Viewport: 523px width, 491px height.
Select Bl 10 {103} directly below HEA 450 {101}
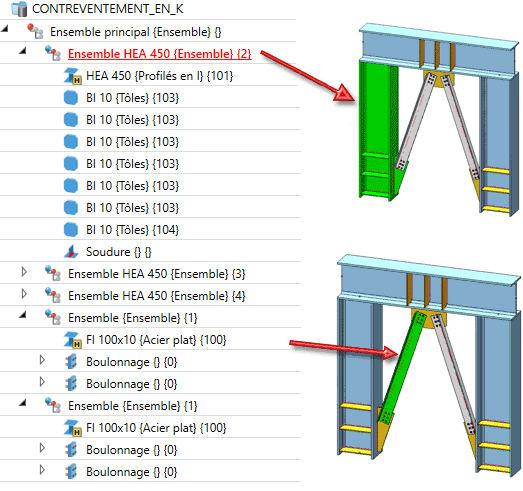coord(132,98)
